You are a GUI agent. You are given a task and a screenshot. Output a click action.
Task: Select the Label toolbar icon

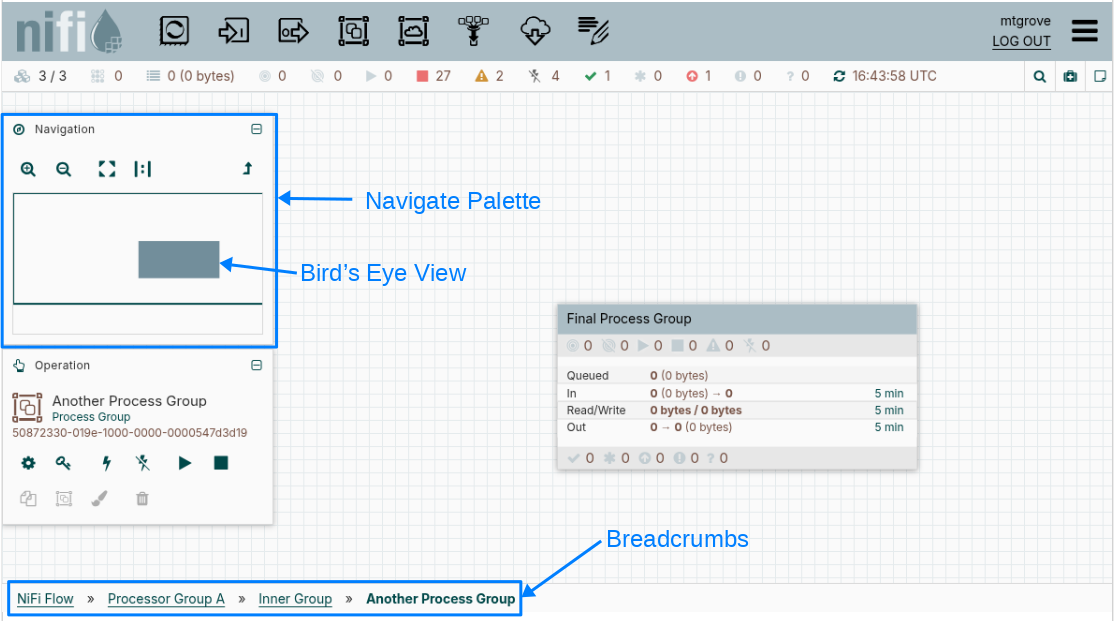pos(593,31)
